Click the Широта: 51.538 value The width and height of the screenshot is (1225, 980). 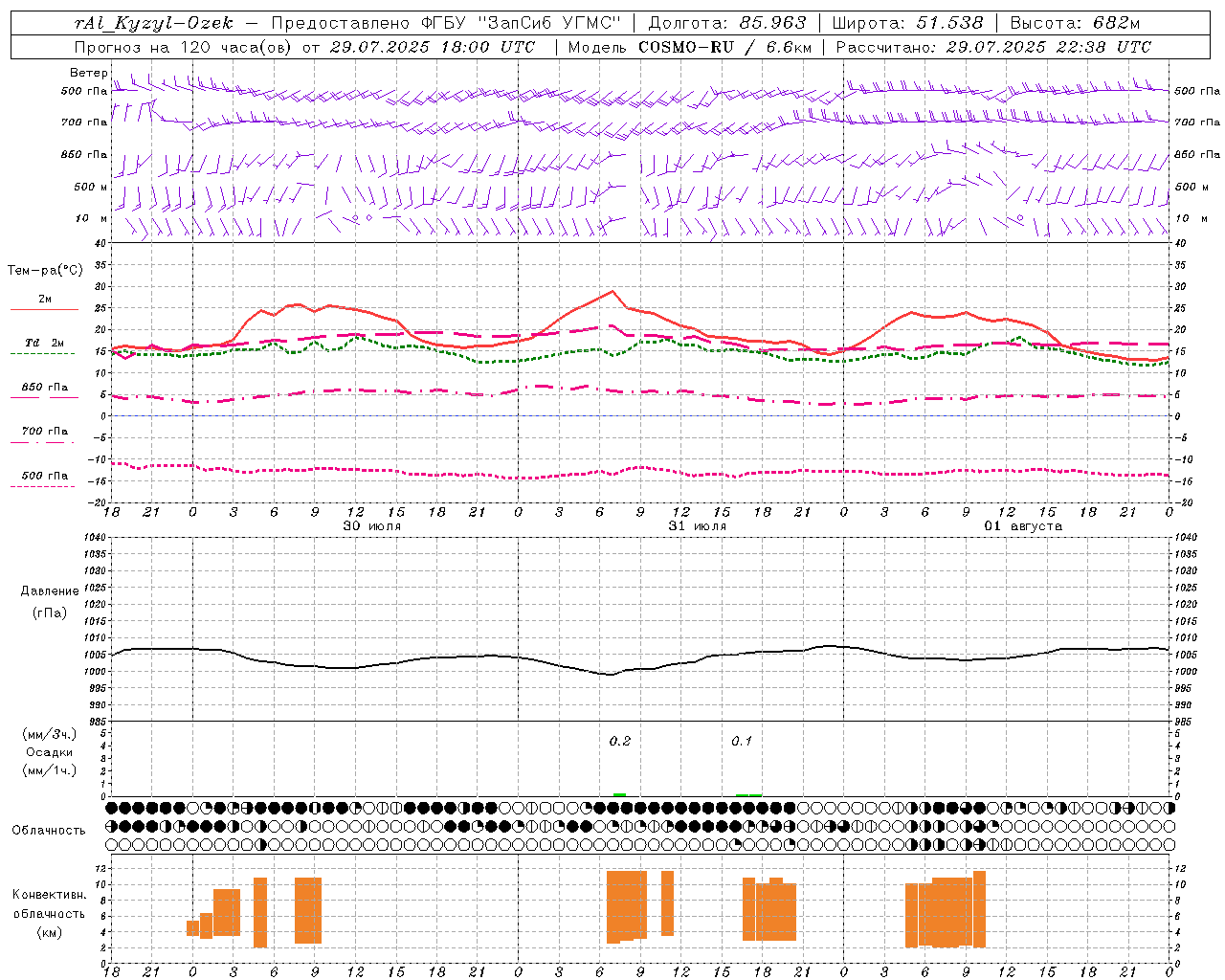[x=907, y=23]
